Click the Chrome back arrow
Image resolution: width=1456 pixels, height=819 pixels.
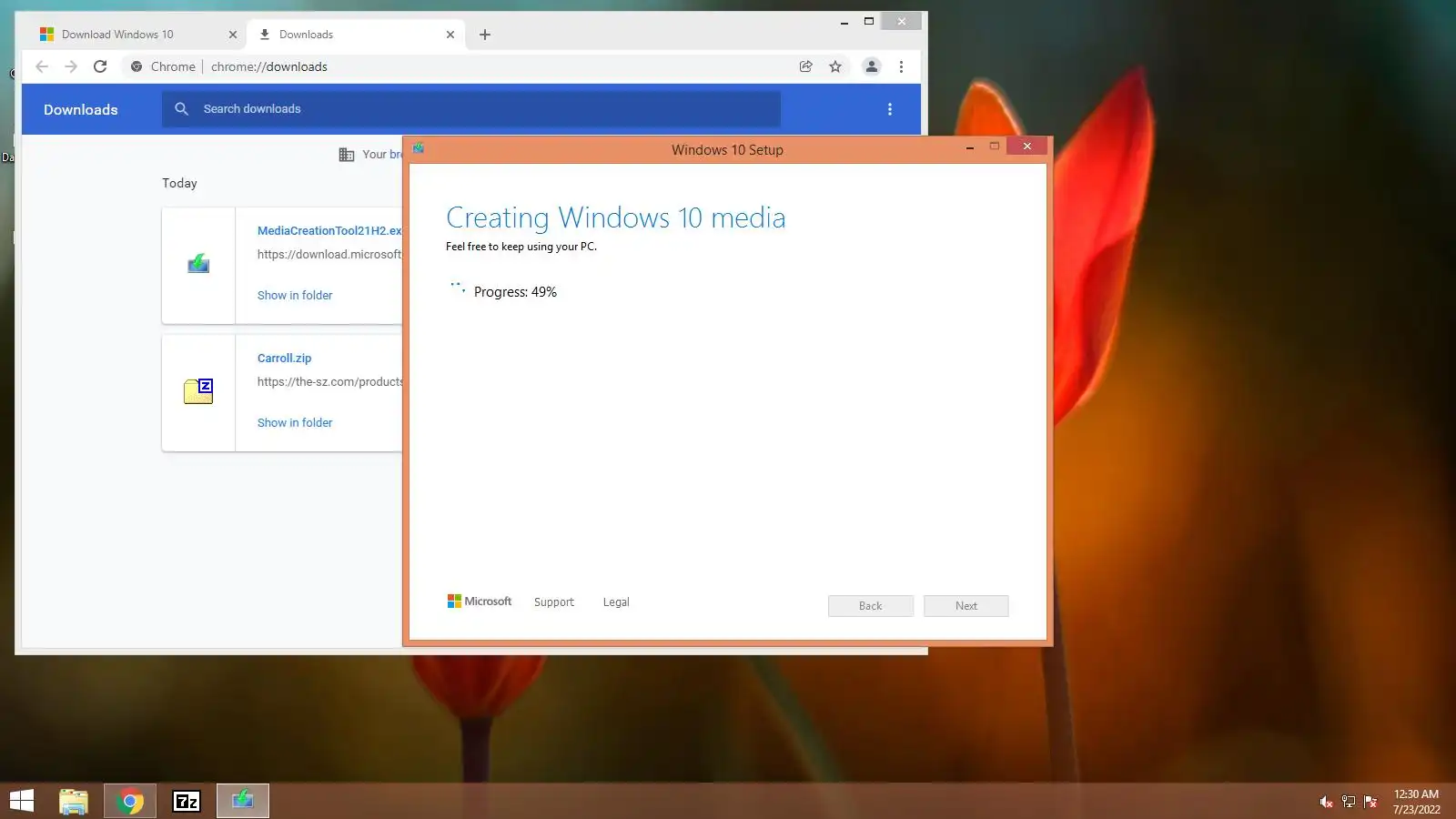coord(42,66)
